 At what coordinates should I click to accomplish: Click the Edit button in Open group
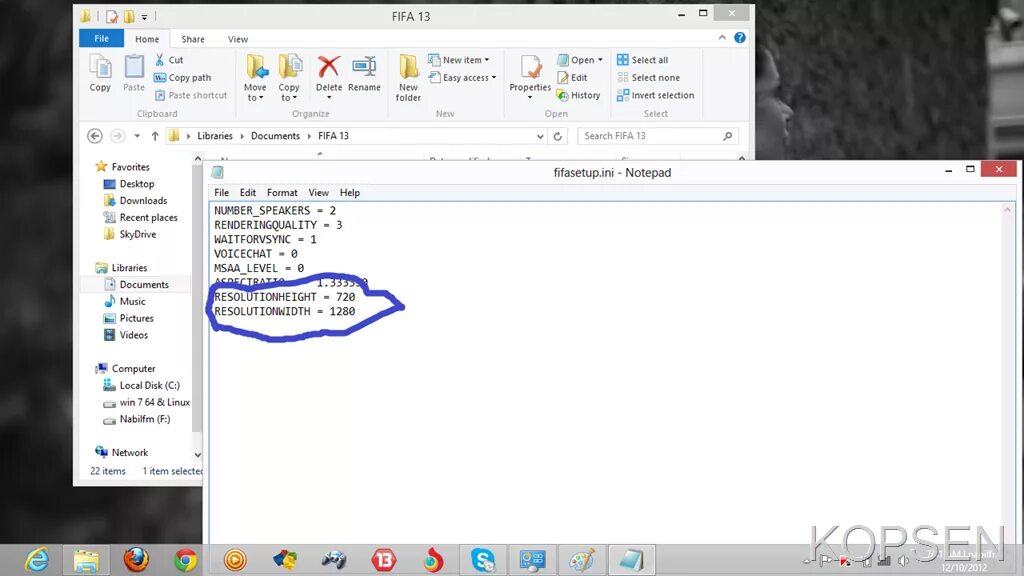coord(572,77)
